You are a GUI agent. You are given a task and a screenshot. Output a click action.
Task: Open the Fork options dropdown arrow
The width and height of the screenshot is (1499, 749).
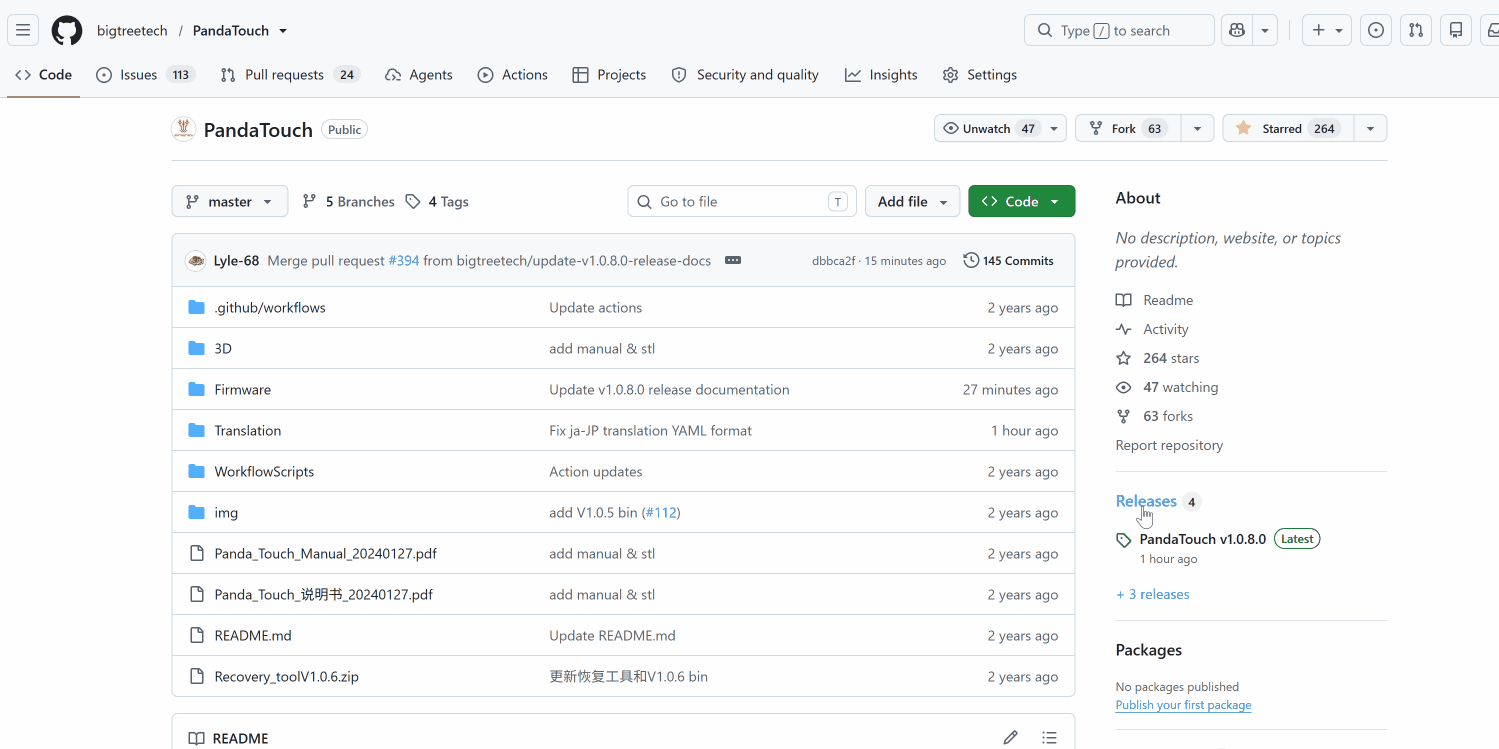click(1197, 129)
